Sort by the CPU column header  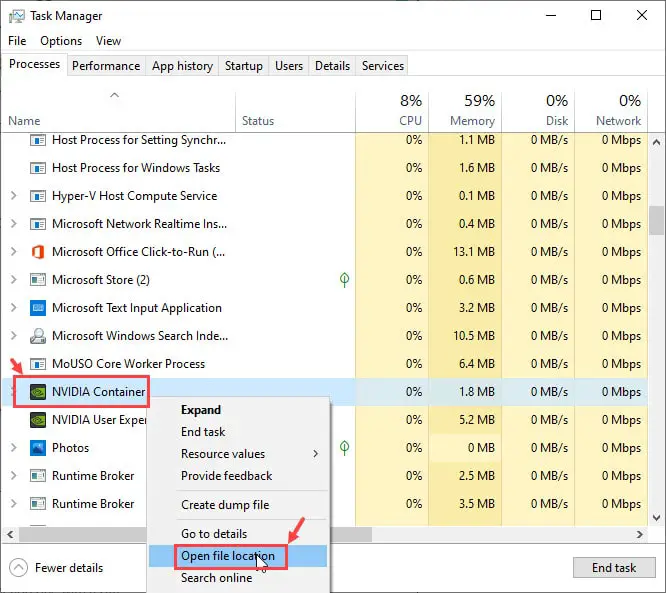pyautogui.click(x=392, y=110)
